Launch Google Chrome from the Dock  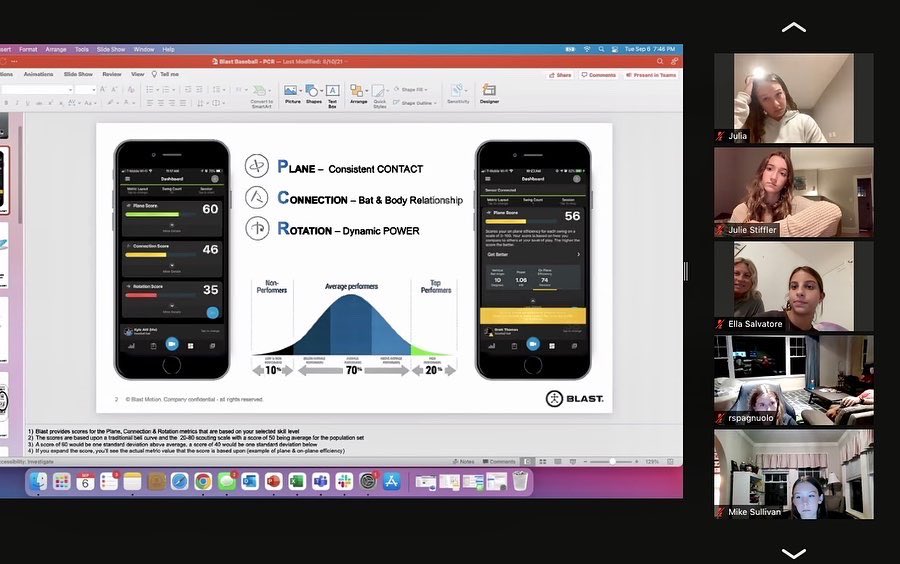[x=203, y=481]
